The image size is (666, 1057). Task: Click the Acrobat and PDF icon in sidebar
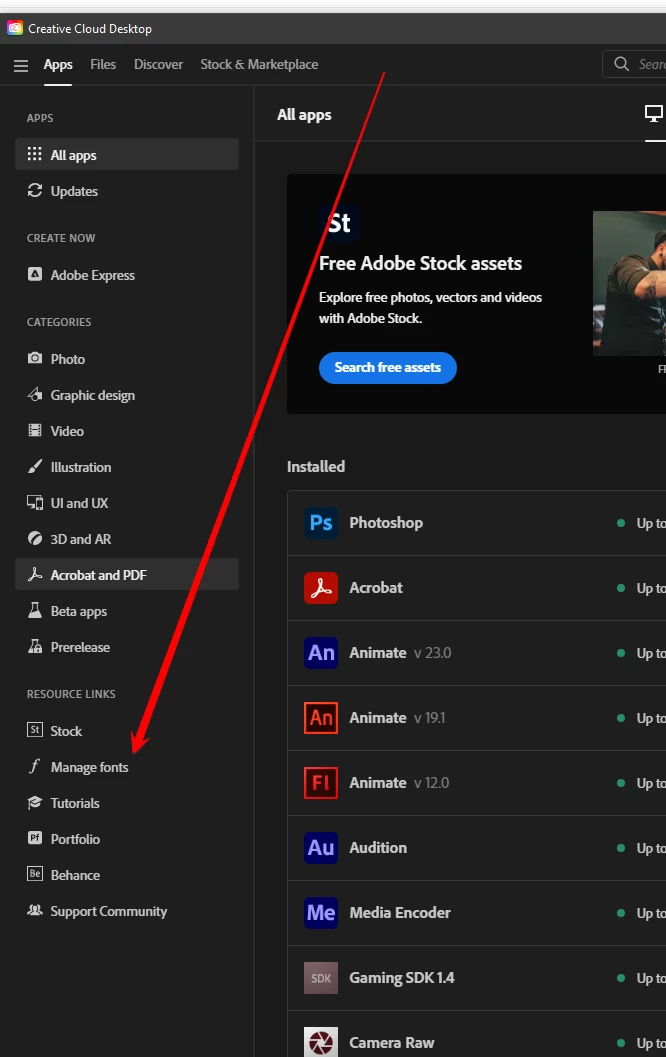click(34, 574)
